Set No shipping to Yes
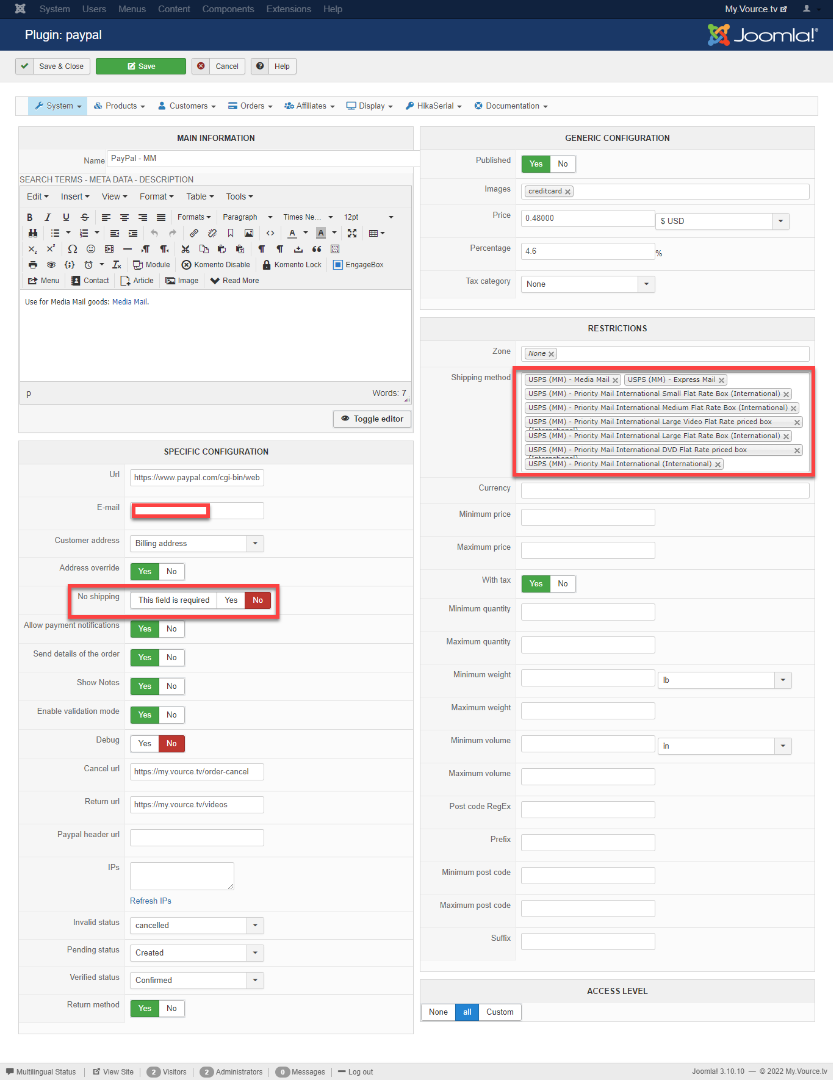Screen dimensions: 833x1080 point(231,601)
